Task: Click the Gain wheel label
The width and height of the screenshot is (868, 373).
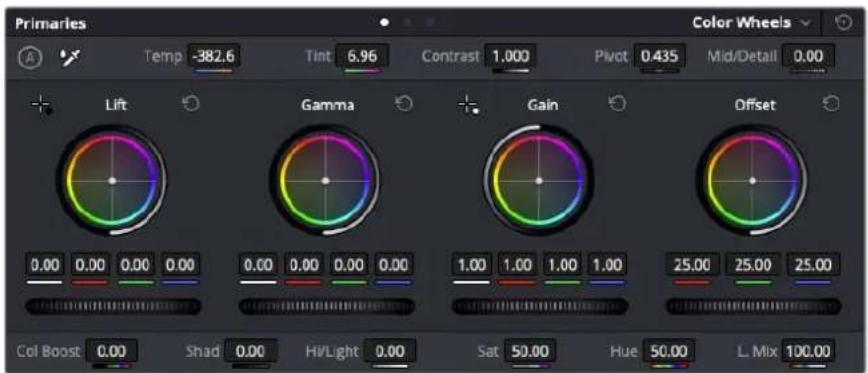Action: 542,105
